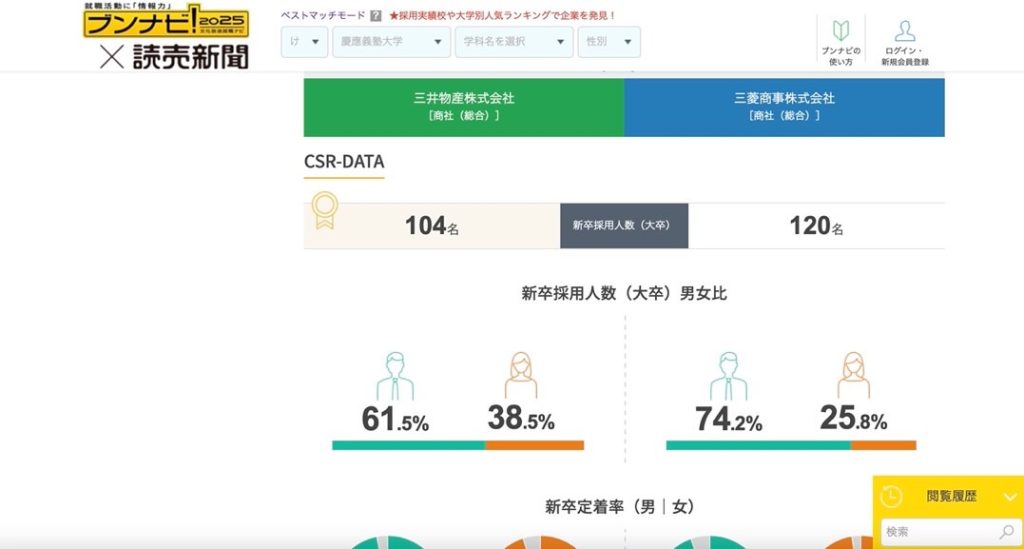Click the 74.2% male ratio value
The width and height of the screenshot is (1024, 549).
729,419
